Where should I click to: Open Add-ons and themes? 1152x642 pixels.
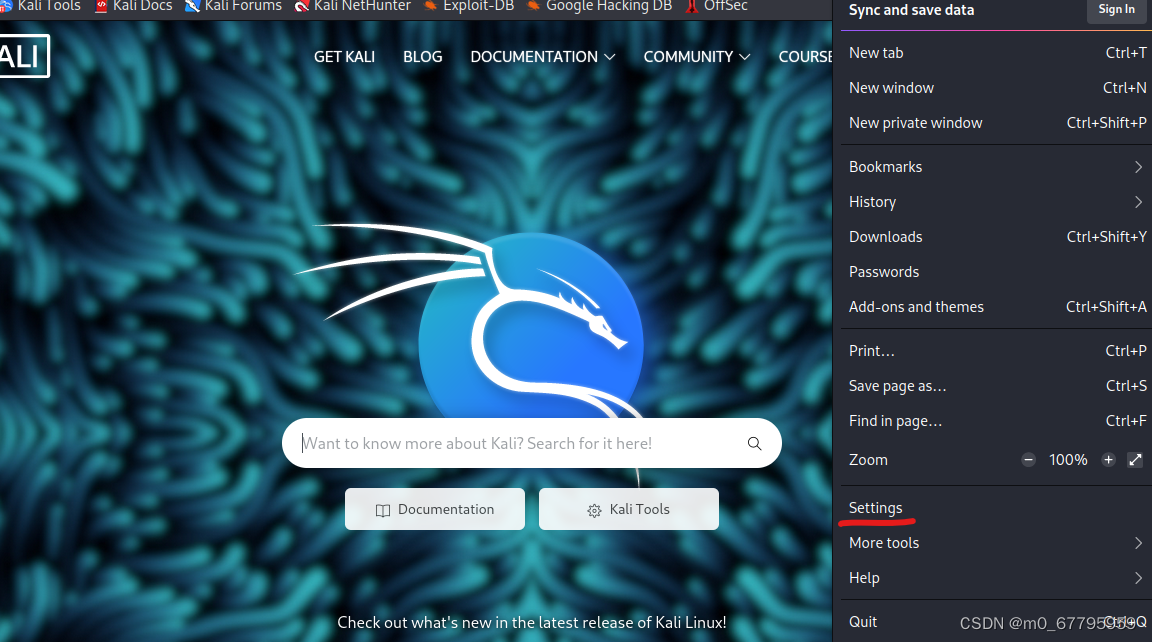(996, 307)
